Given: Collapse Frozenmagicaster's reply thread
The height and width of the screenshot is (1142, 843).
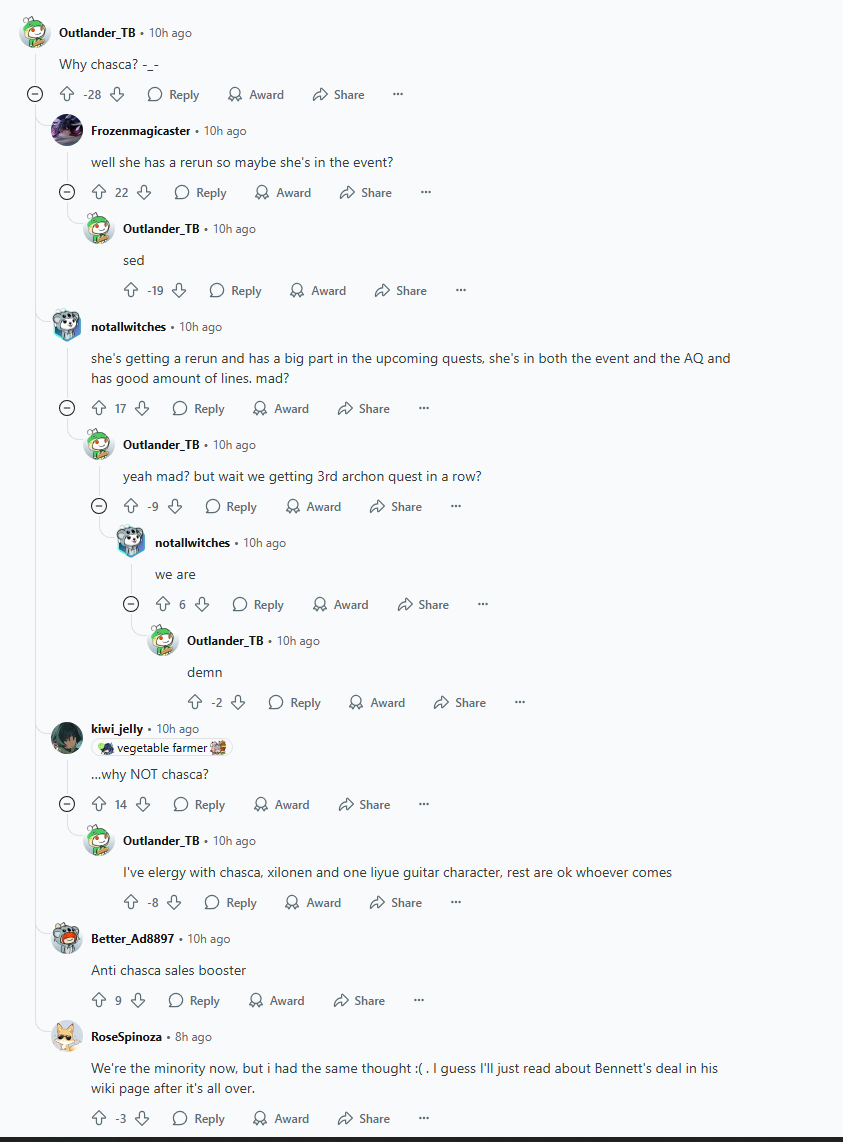Looking at the screenshot, I should (67, 192).
